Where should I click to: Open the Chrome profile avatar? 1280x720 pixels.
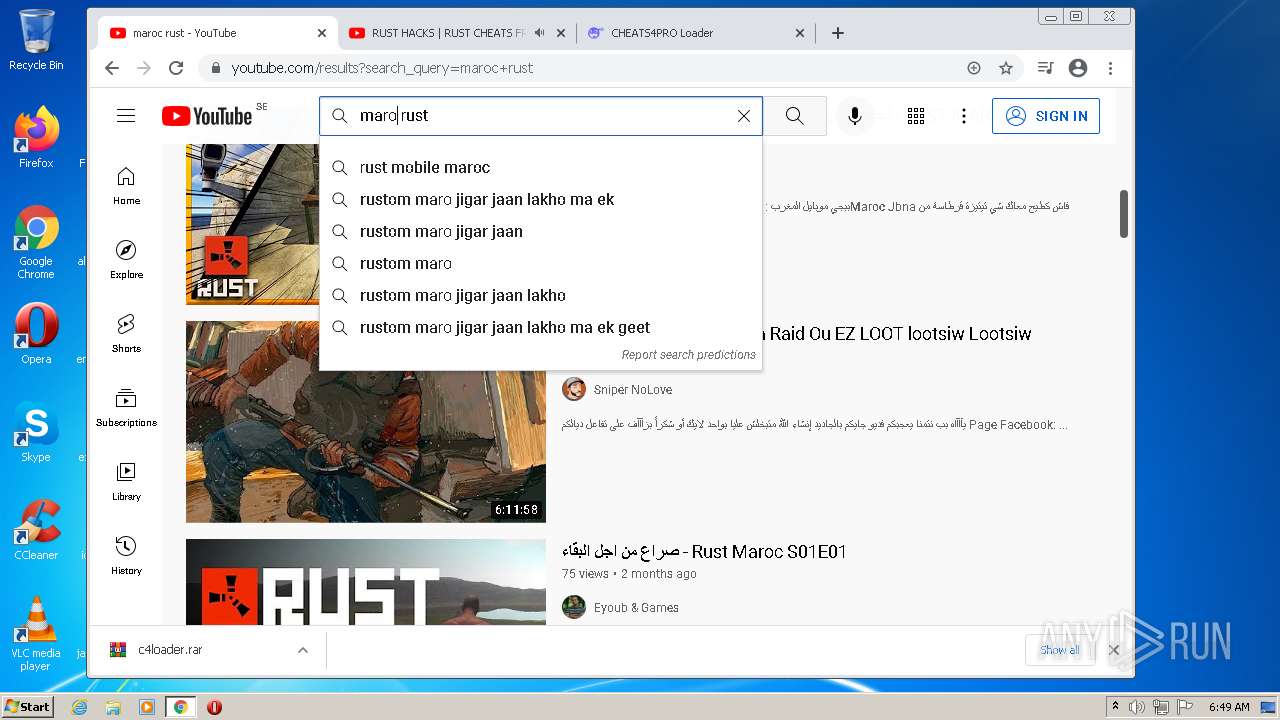(1078, 68)
